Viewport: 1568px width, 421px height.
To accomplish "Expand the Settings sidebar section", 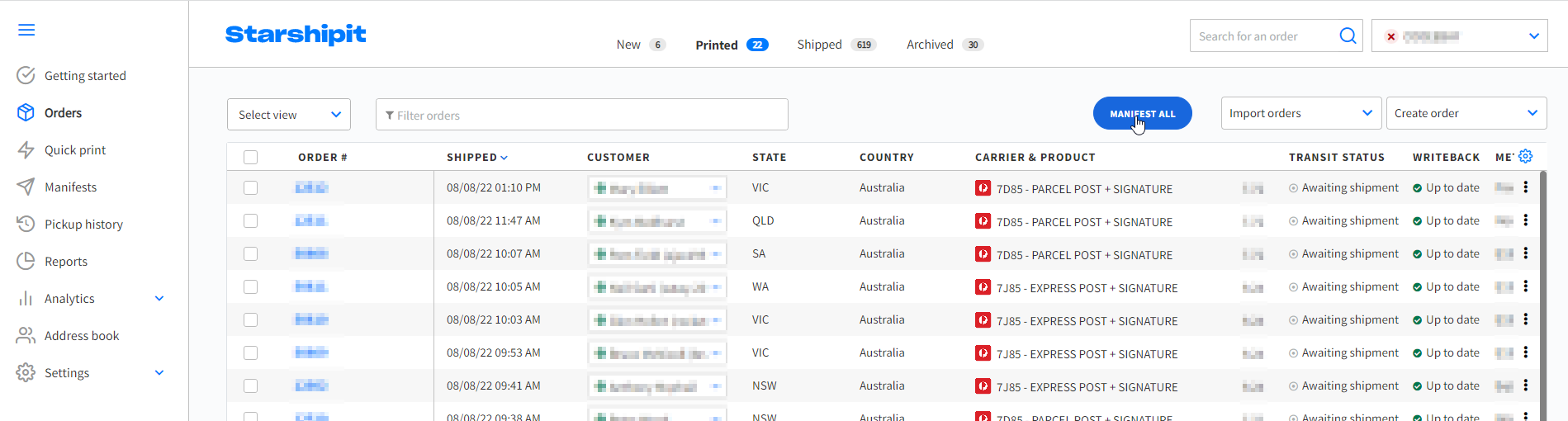I will point(159,372).
